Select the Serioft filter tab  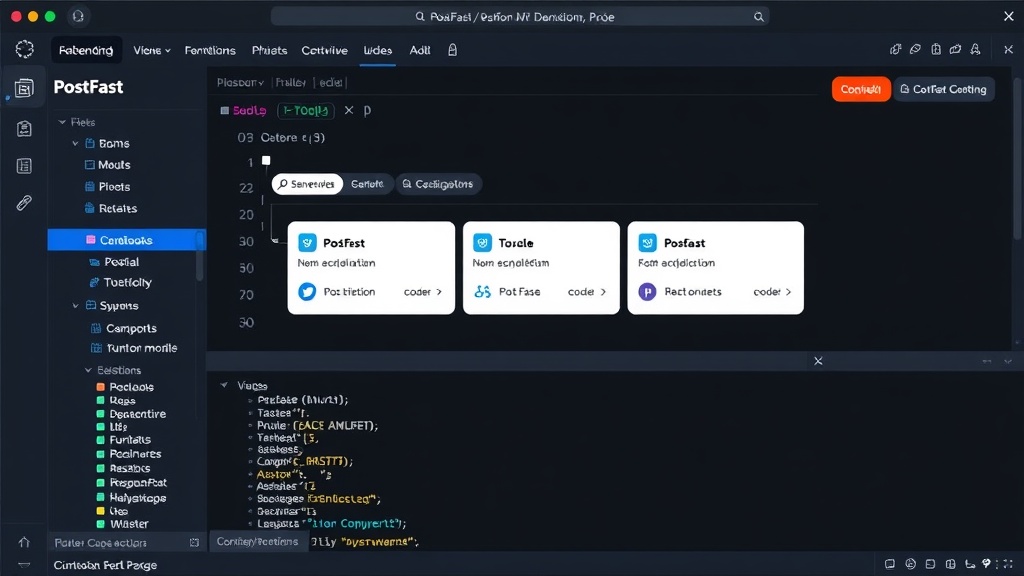click(367, 184)
